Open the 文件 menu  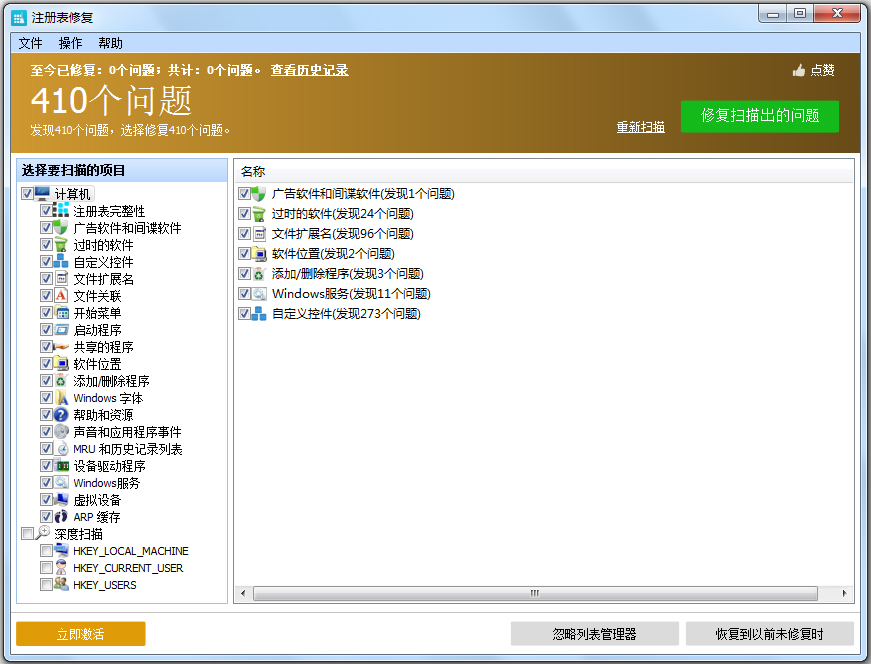coord(29,42)
